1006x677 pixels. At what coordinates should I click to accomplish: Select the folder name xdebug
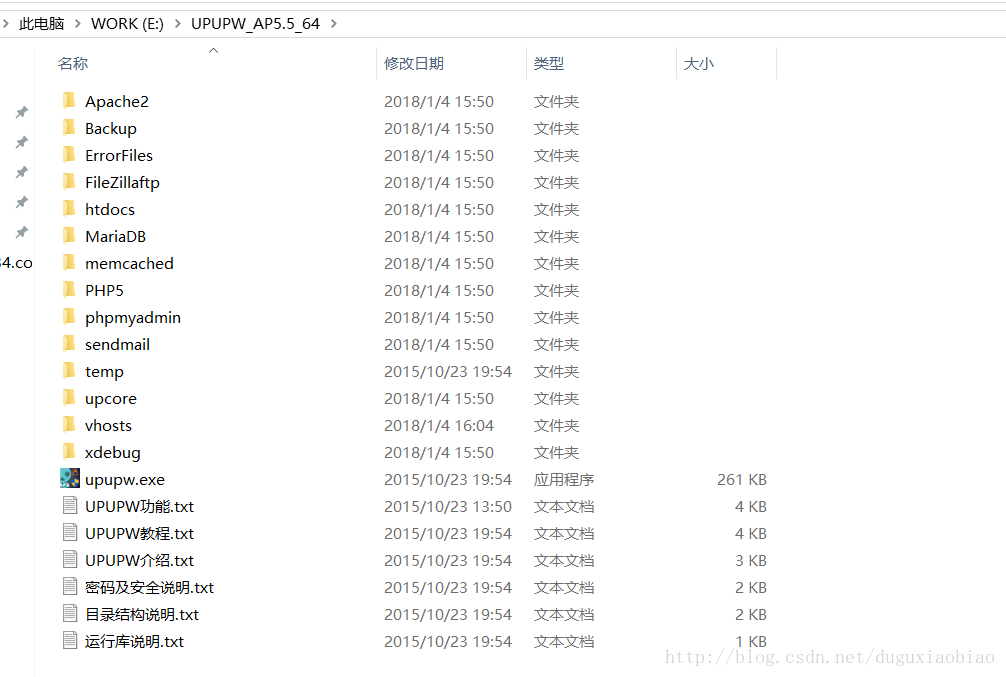112,453
